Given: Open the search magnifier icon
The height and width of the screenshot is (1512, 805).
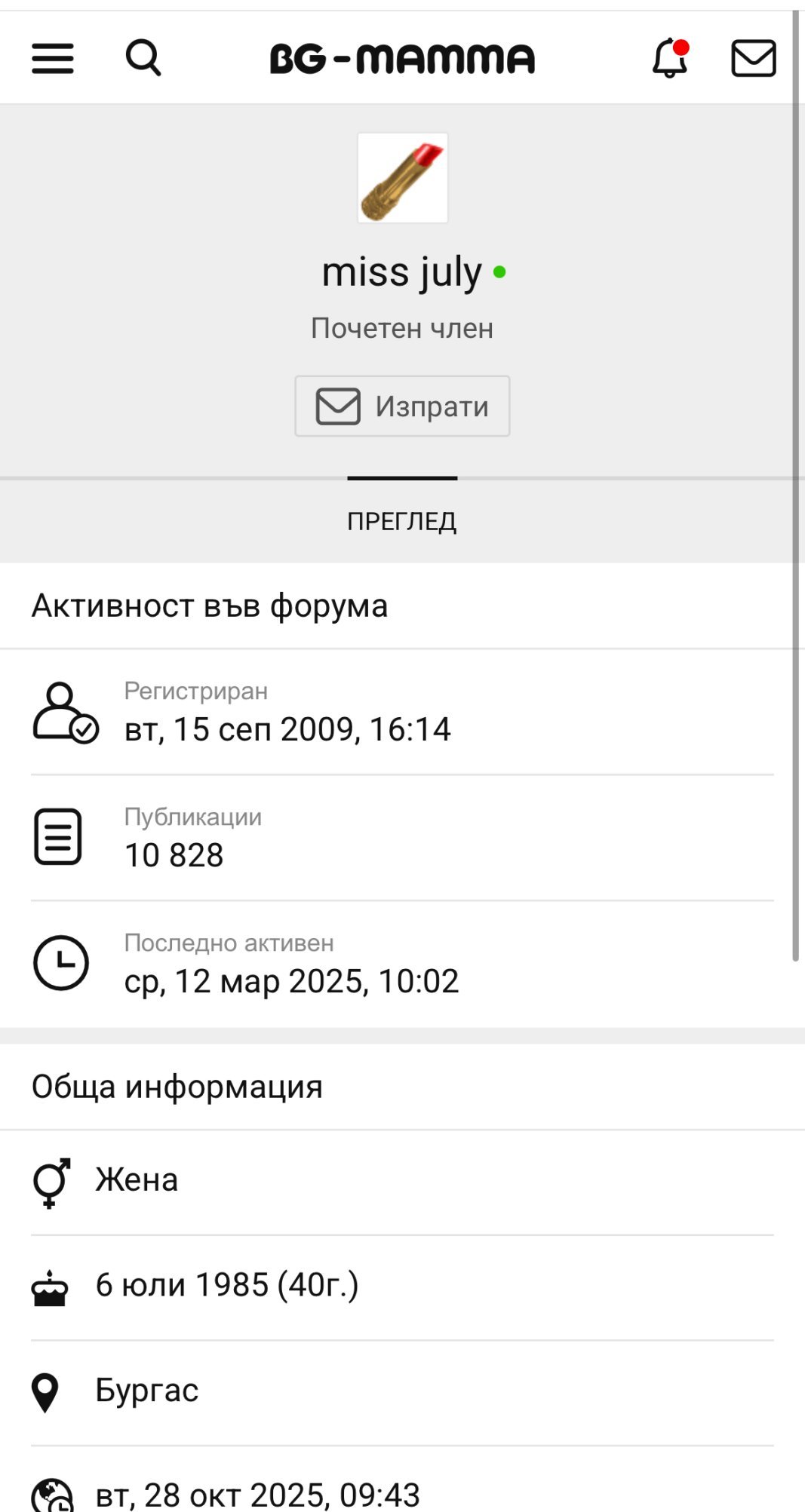Looking at the screenshot, I should [x=143, y=58].
